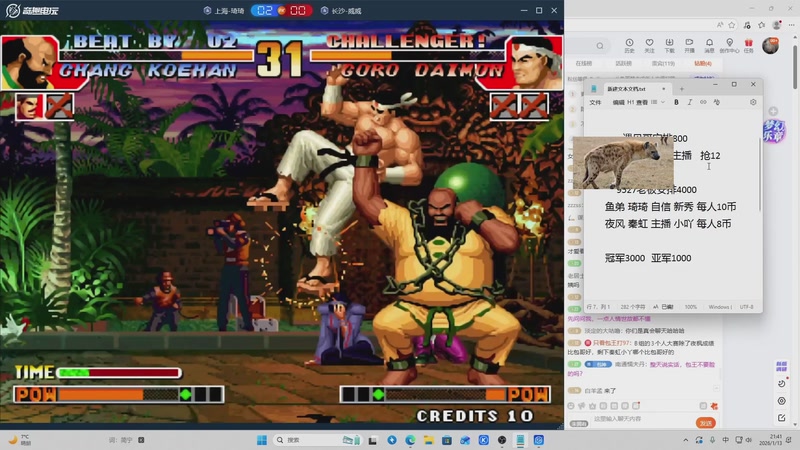Toggle bold in the Notepad toolbar
Viewport: 800px width, 450px height.
(676, 102)
